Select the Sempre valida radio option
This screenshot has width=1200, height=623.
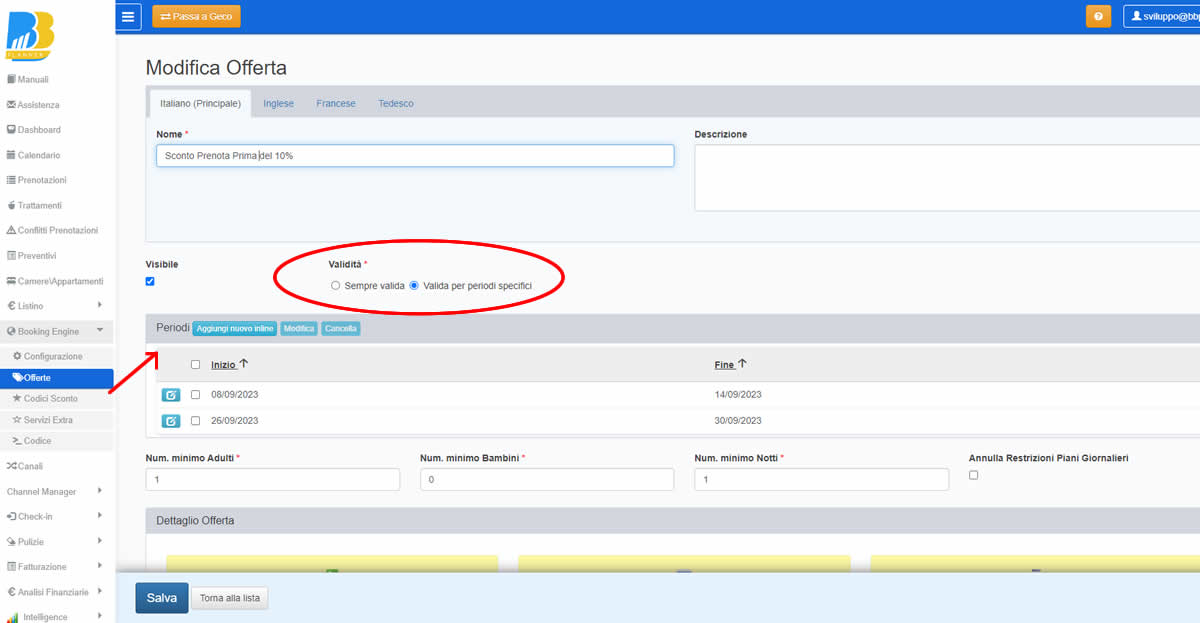pos(336,286)
